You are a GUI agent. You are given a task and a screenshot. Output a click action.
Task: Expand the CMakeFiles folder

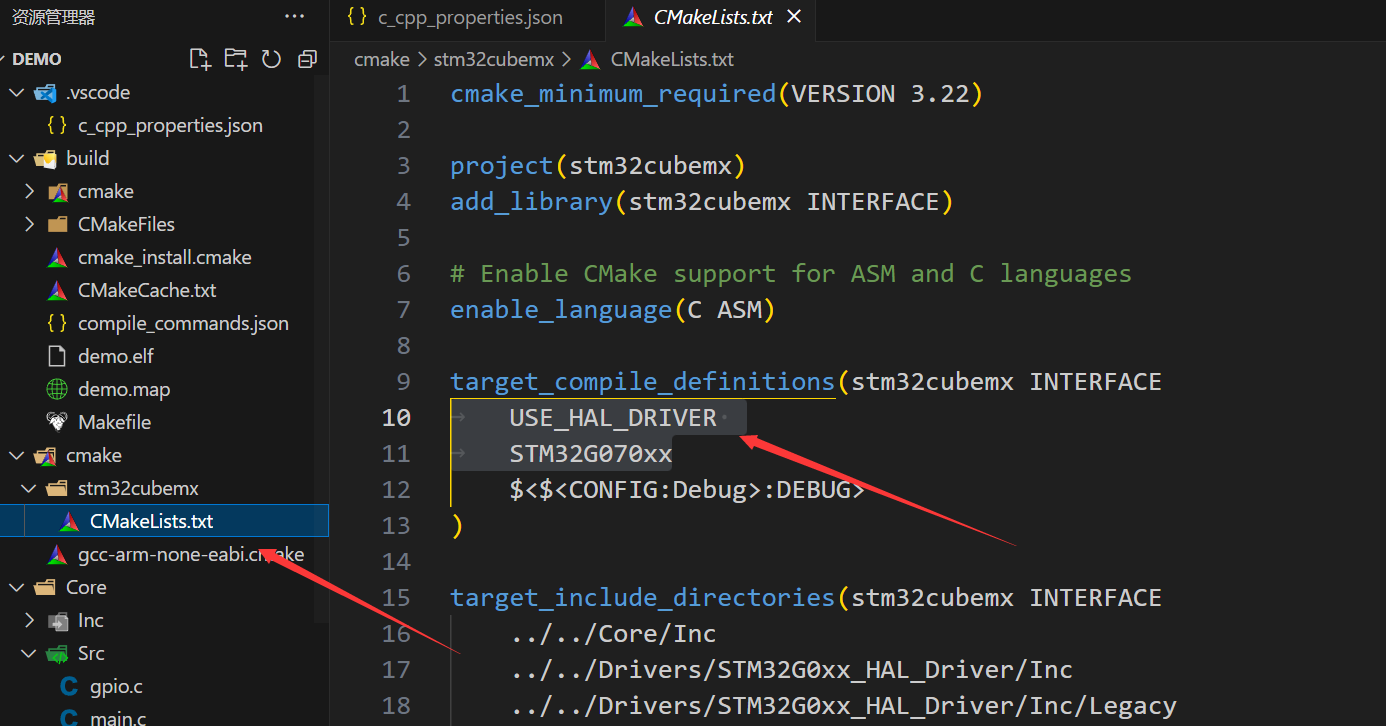coord(30,224)
